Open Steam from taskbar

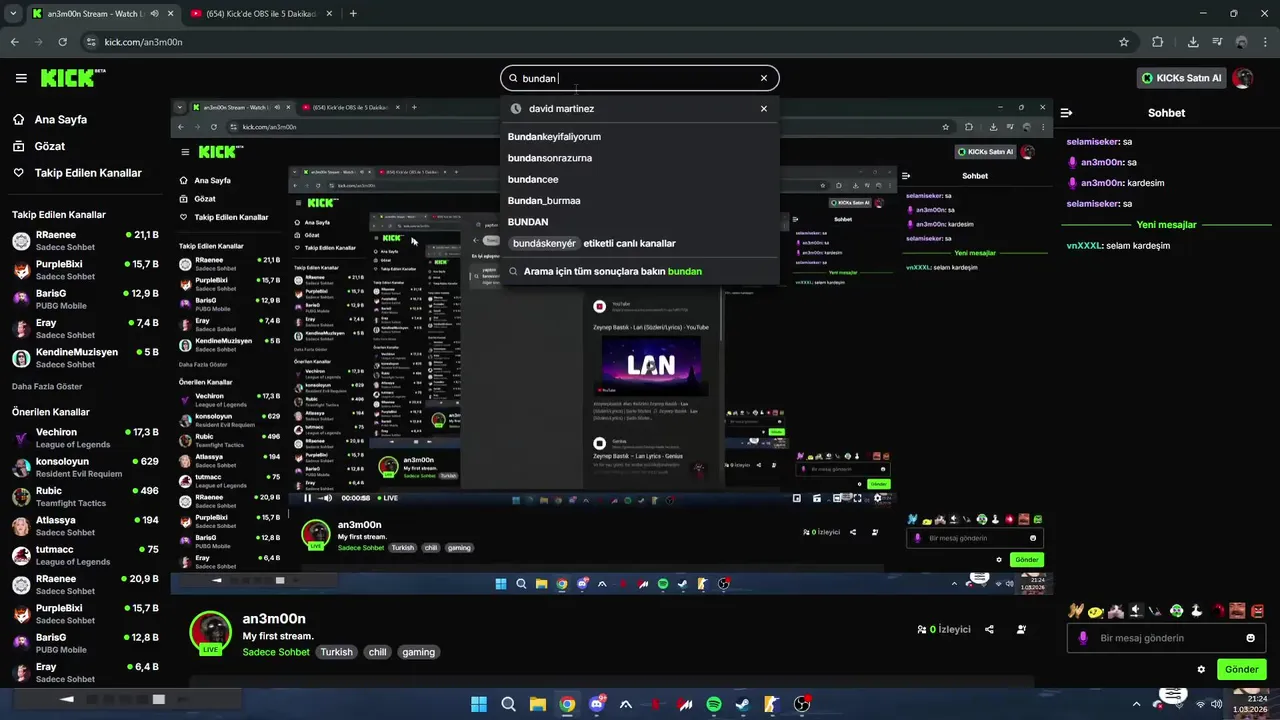point(743,704)
